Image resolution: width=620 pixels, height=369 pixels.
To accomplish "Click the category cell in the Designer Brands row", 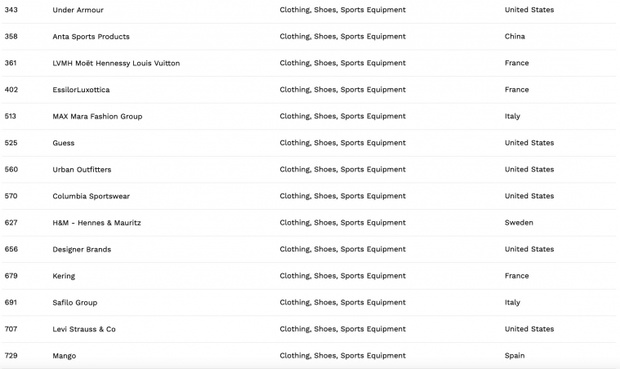I will [342, 249].
